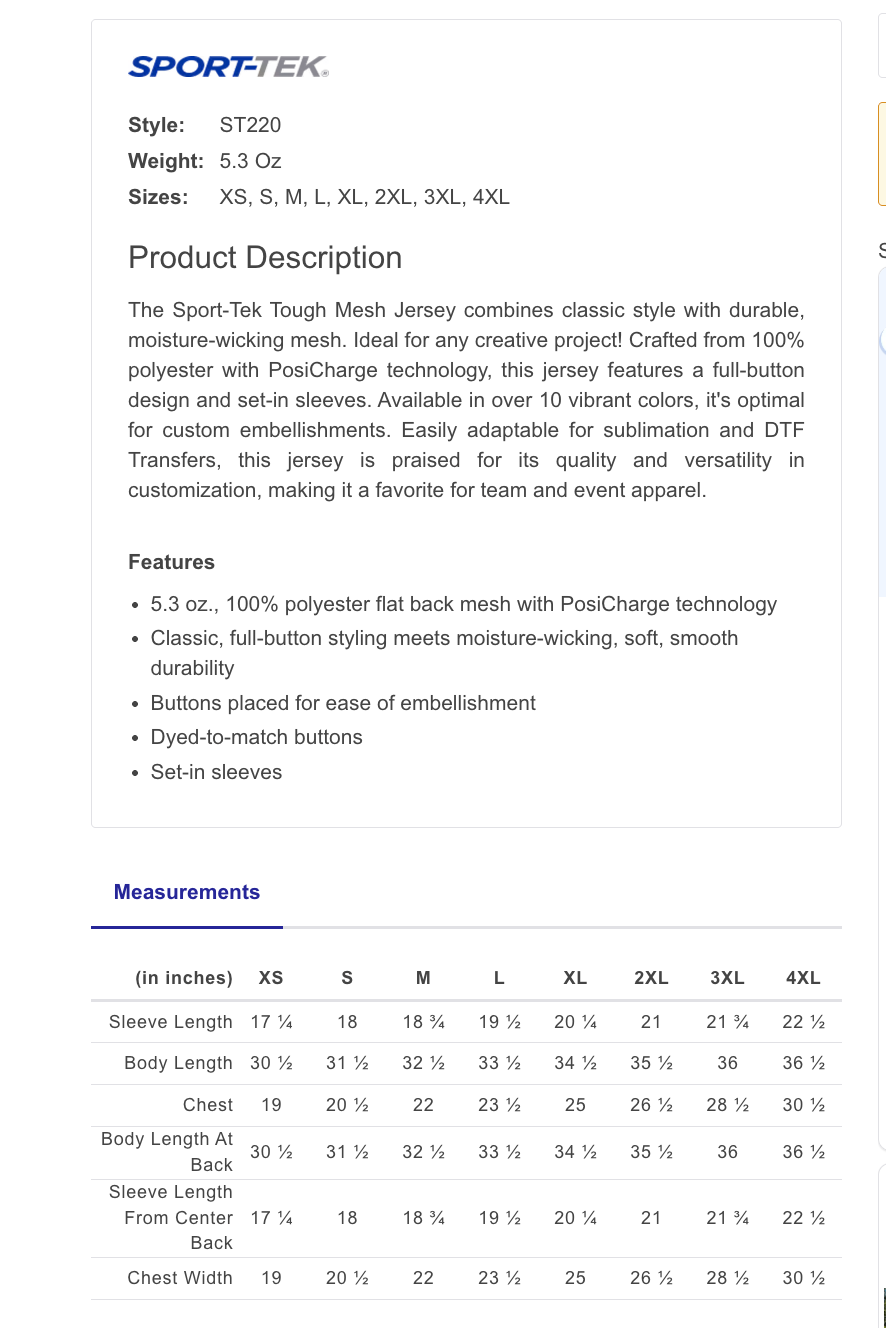Click the Dyed-to-match buttons feature bullet

click(257, 737)
